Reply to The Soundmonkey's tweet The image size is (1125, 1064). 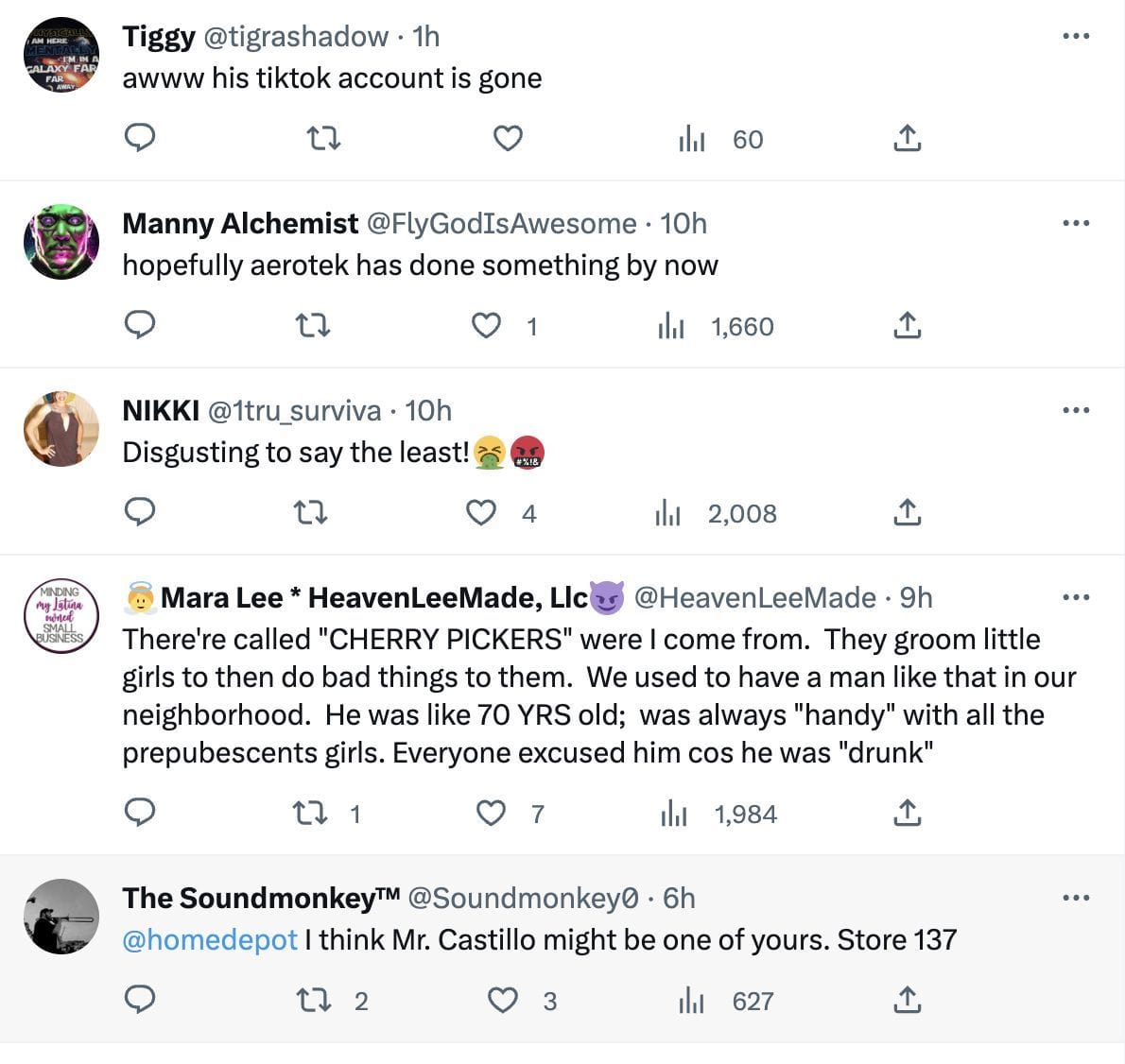pos(140,1001)
